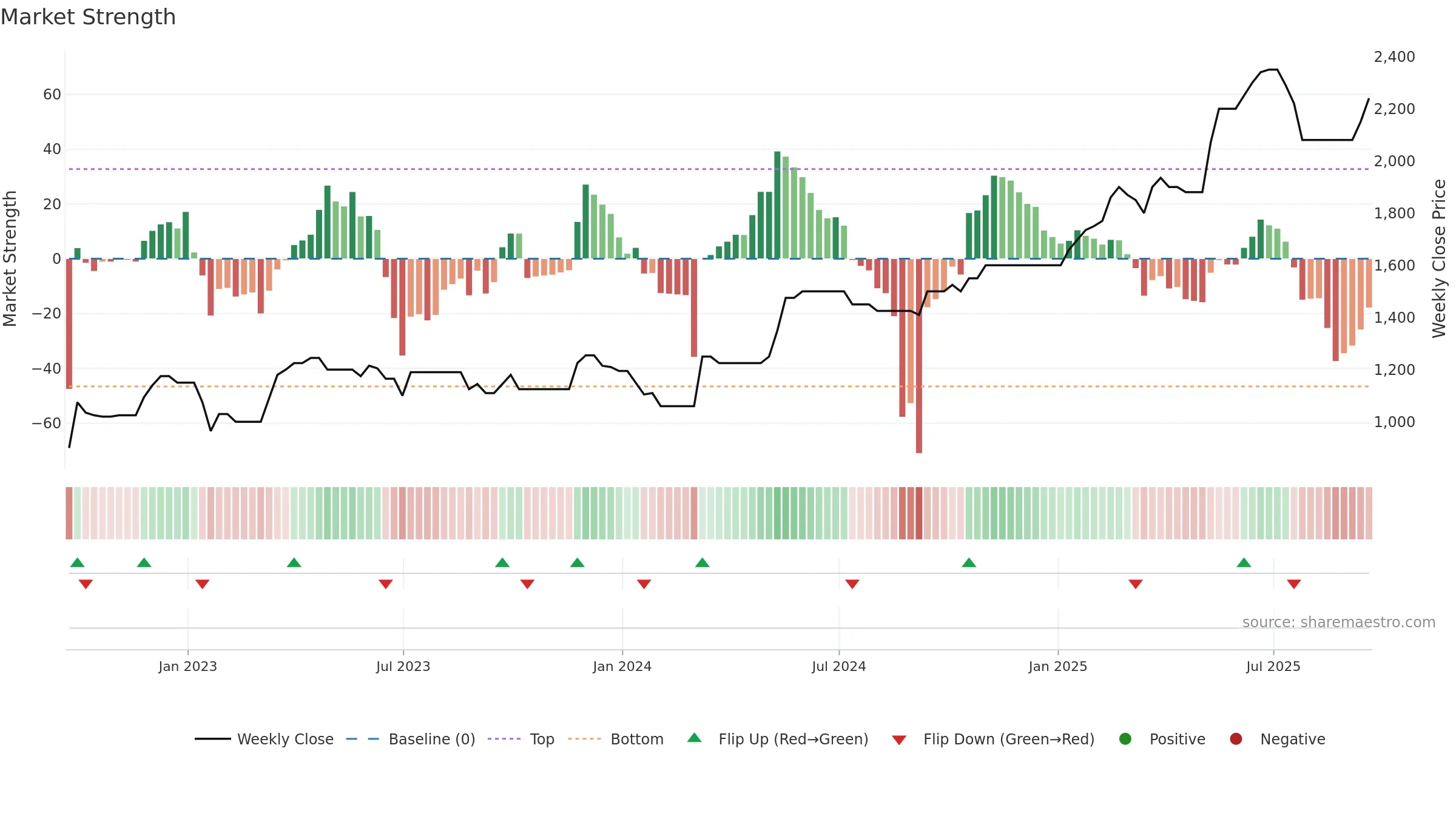Click the Weekly Close Price axis title

point(1439,258)
